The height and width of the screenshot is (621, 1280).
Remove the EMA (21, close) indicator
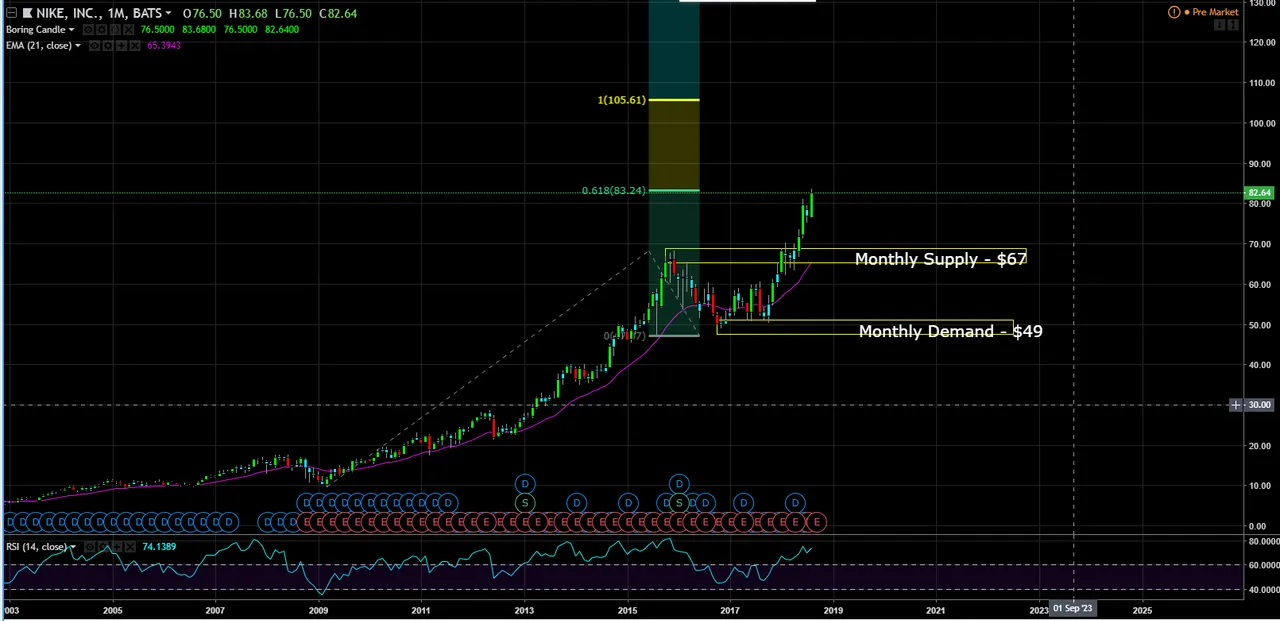pyautogui.click(x=134, y=46)
